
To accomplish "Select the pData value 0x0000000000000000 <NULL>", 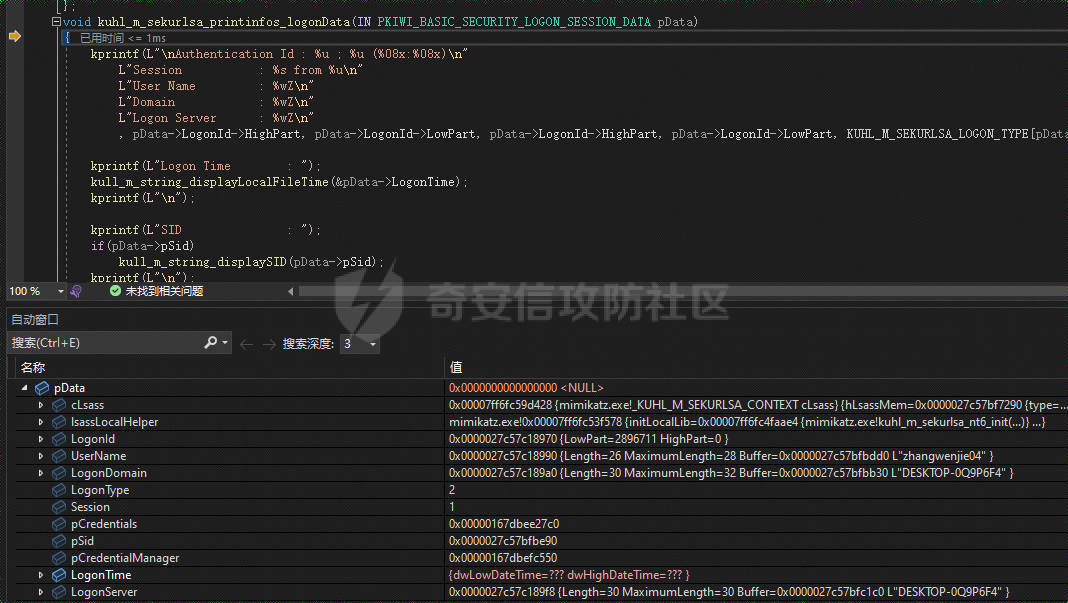I will [526, 388].
